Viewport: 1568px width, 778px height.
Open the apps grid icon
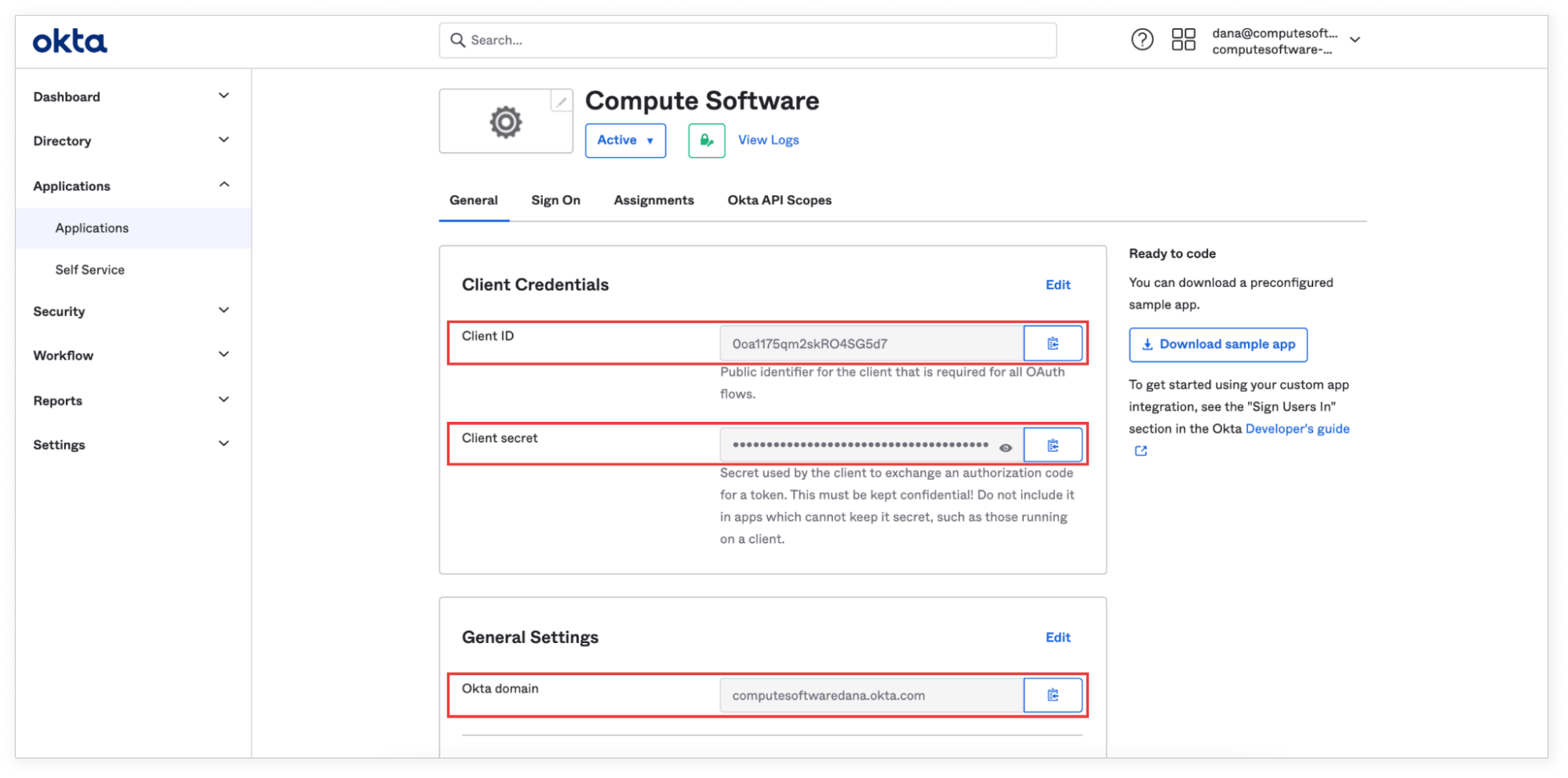click(1183, 40)
